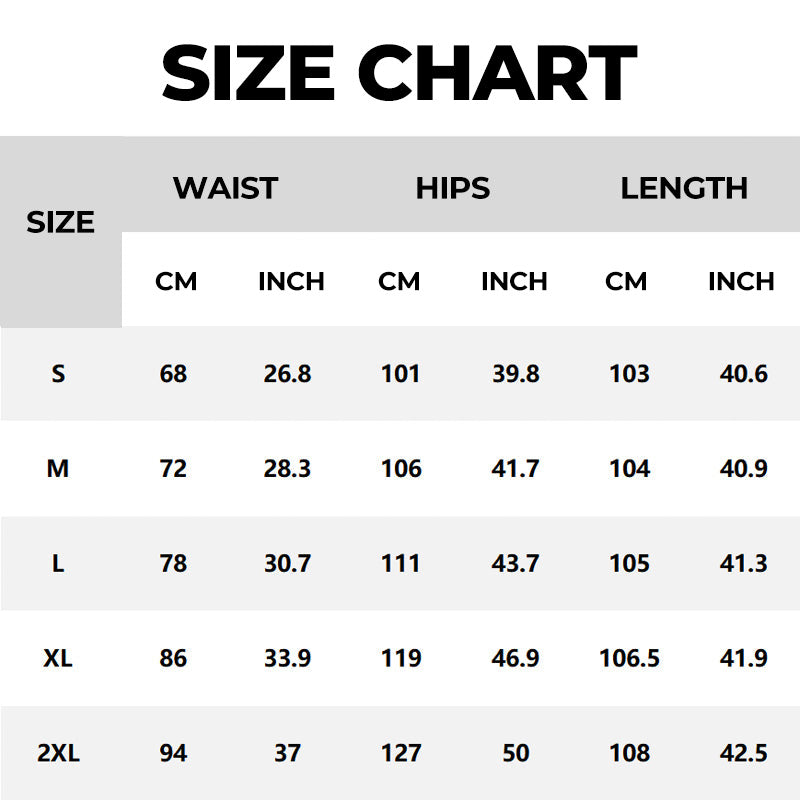The height and width of the screenshot is (800, 800).
Task: Click the 50 hips inch value
Action: 516,753
